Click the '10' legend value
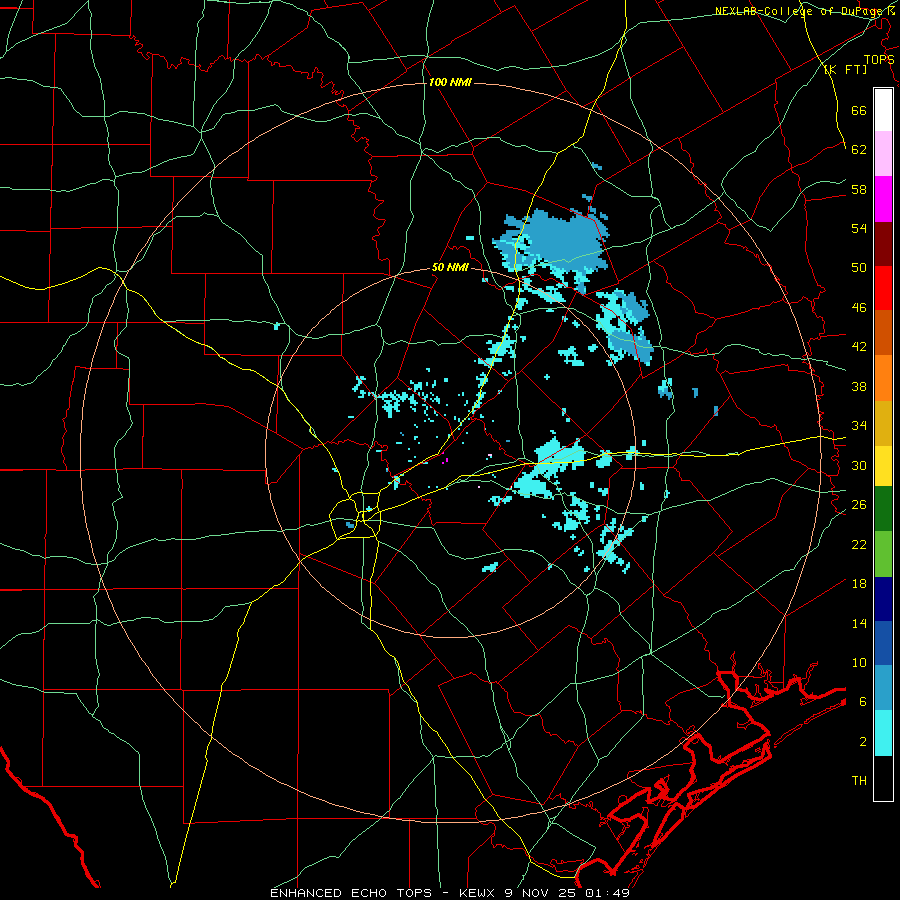Image resolution: width=900 pixels, height=900 pixels. click(859, 662)
